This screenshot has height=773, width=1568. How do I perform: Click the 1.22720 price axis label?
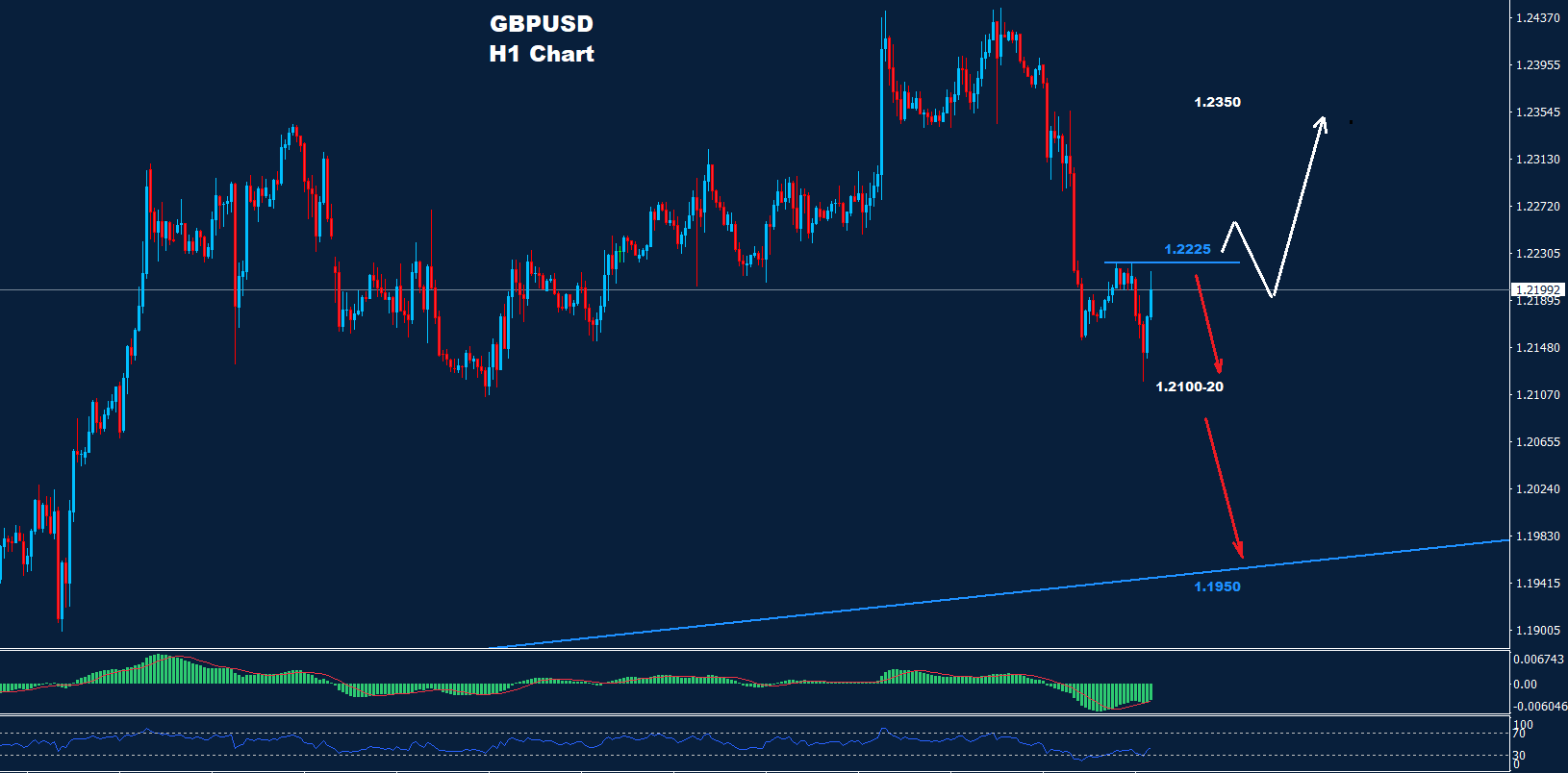[1537, 207]
